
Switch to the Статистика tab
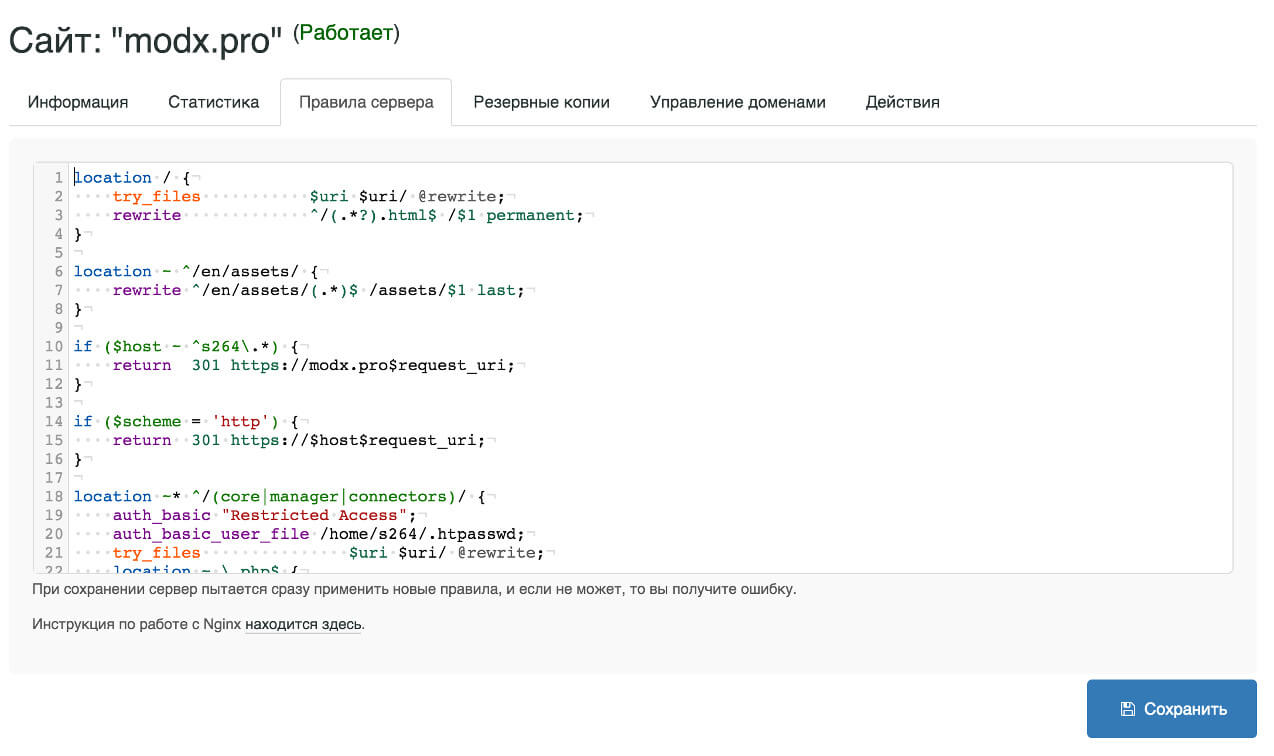[214, 102]
